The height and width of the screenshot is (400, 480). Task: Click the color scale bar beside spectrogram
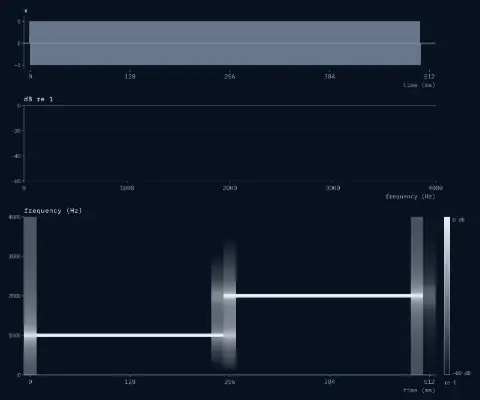point(447,296)
